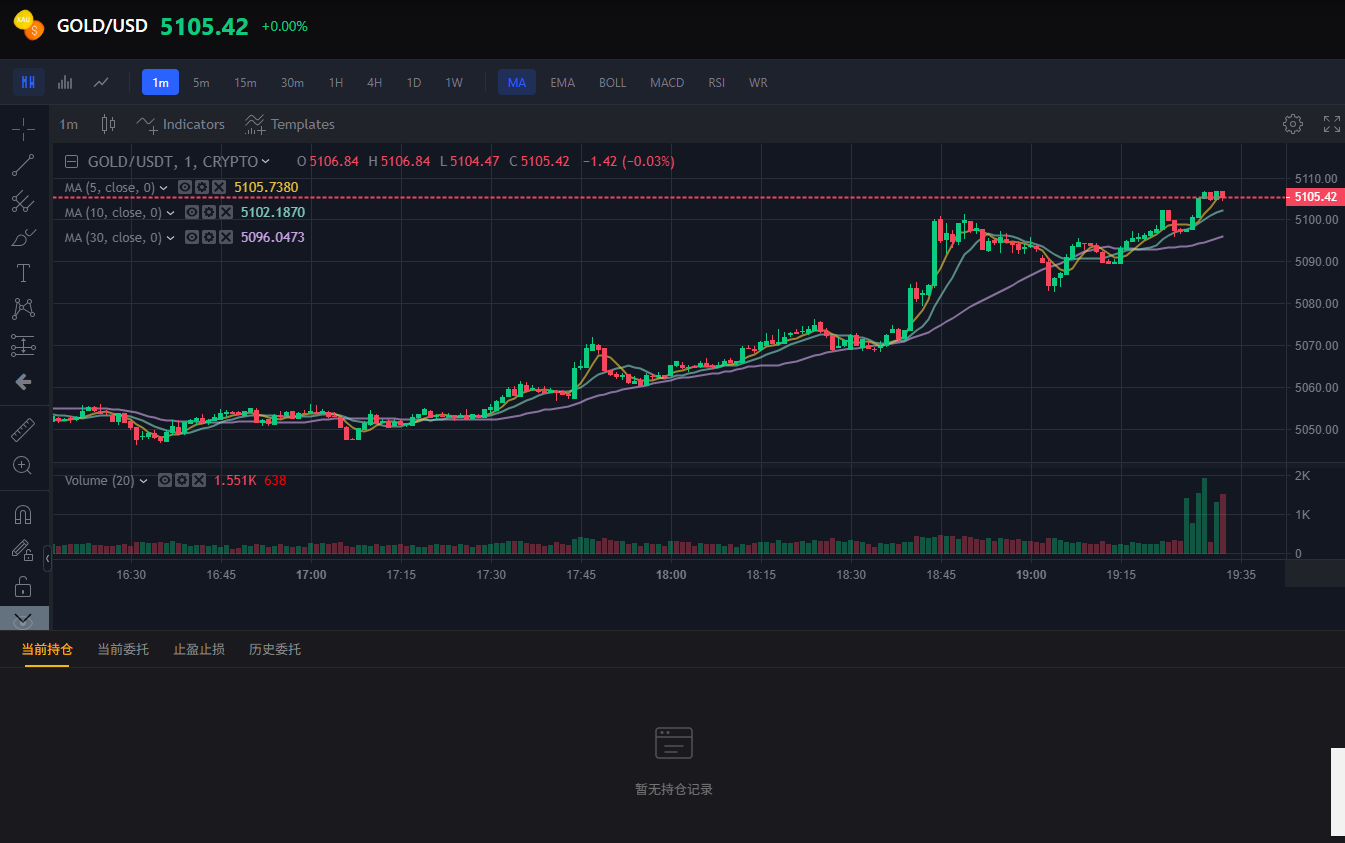Open the MA (10, close, 0) dropdown
1345x843 pixels.
171,213
